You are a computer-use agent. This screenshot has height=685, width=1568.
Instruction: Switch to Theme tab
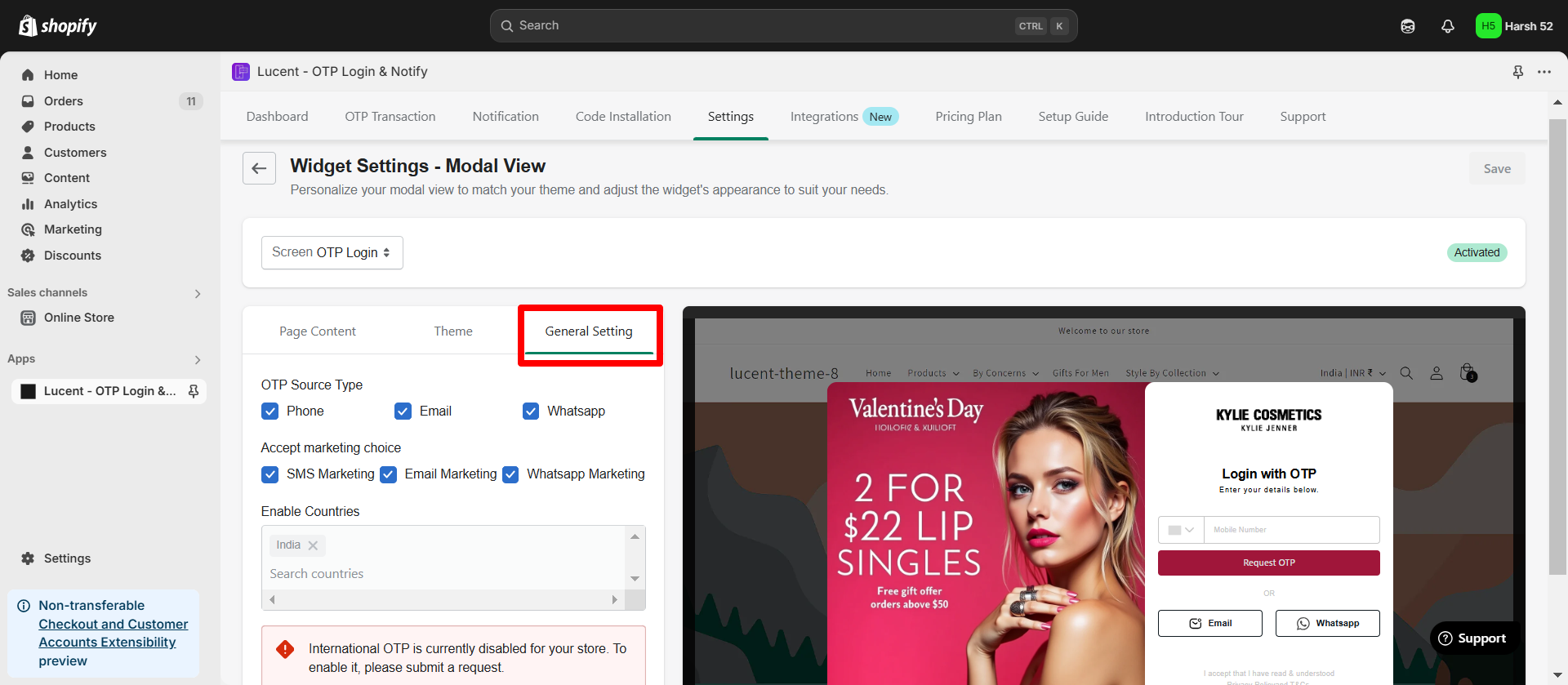[x=453, y=331]
